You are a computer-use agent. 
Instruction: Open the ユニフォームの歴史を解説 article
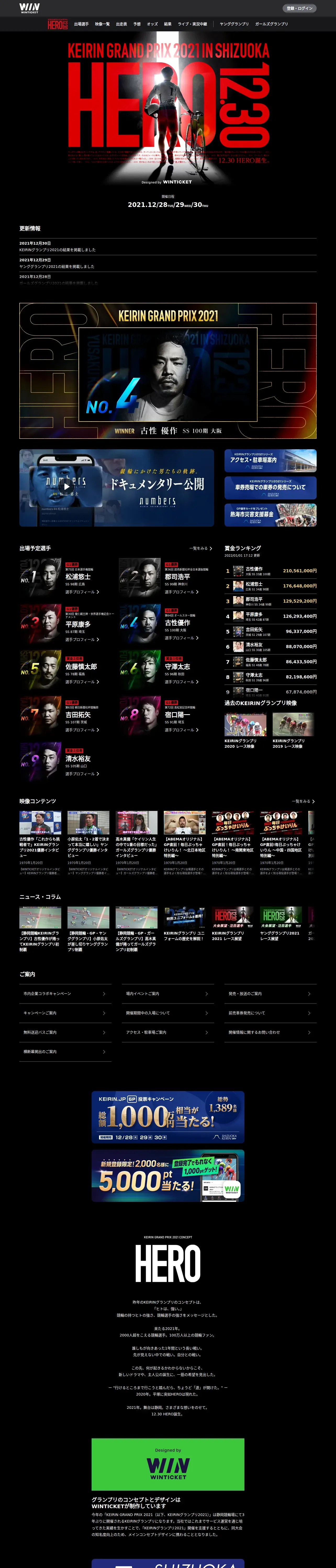(x=185, y=918)
